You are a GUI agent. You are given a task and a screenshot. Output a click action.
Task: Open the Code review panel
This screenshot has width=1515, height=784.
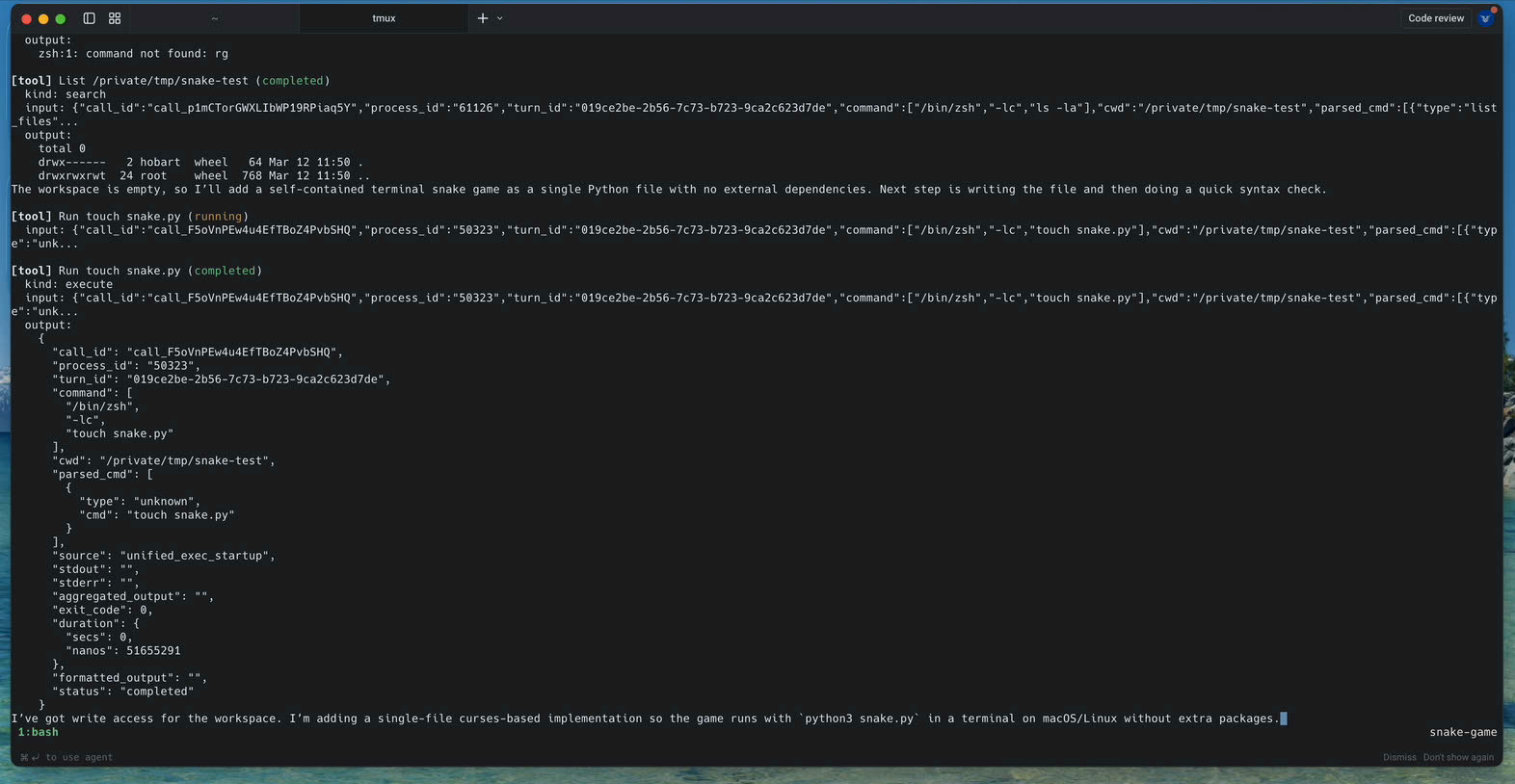tap(1435, 18)
